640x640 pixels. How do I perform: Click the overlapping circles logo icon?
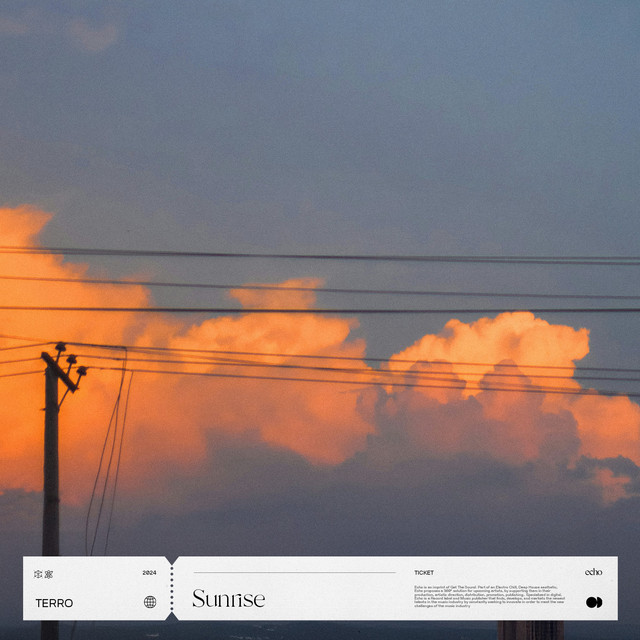[x=593, y=602]
